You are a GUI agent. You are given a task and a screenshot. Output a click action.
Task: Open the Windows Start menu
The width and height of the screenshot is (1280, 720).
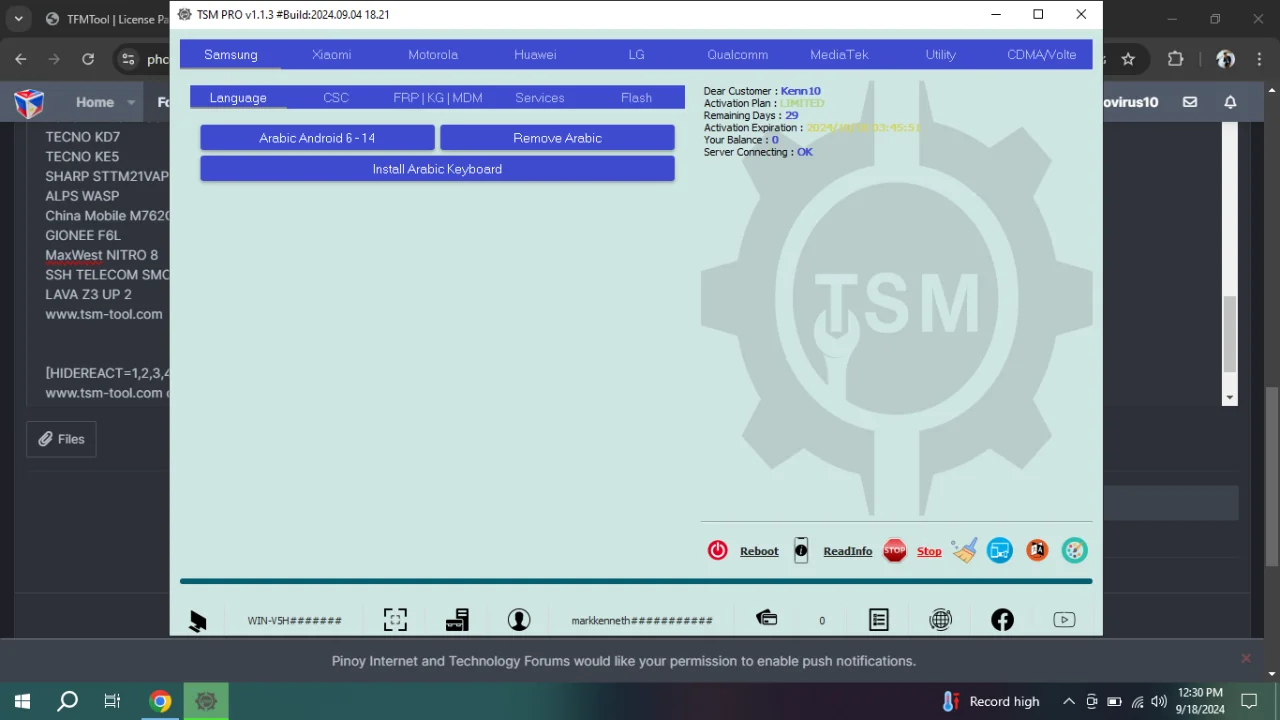point(22,701)
